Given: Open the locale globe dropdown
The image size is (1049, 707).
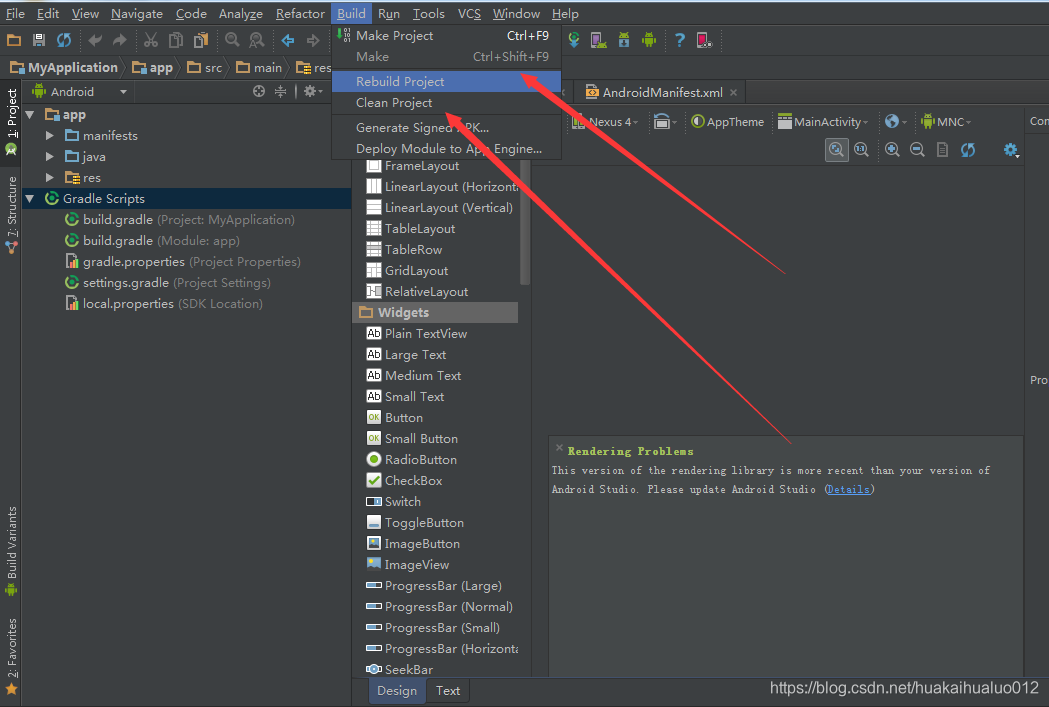Looking at the screenshot, I should tap(895, 122).
